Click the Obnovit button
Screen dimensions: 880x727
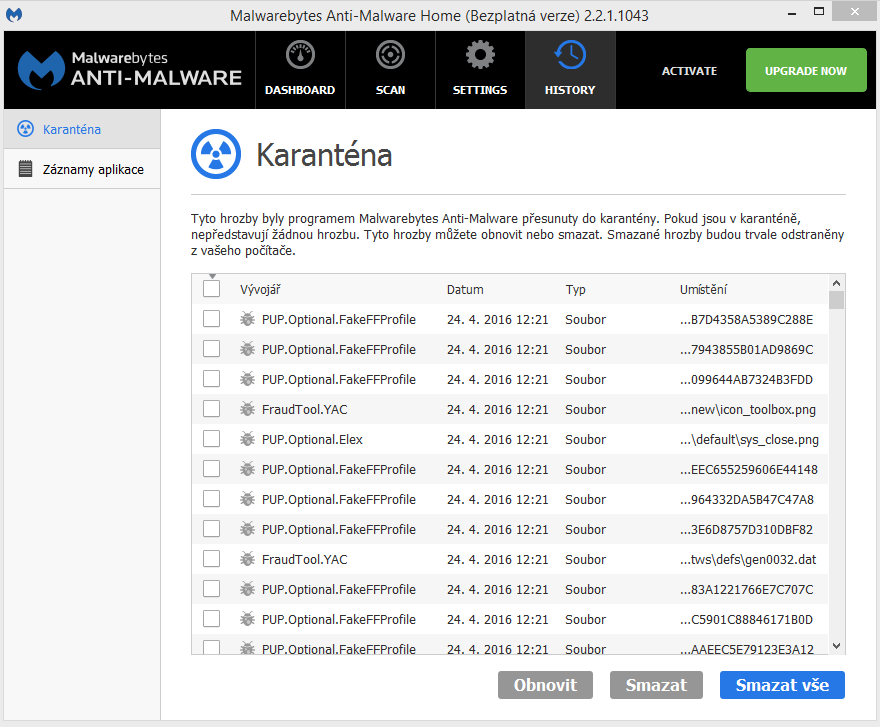[545, 685]
